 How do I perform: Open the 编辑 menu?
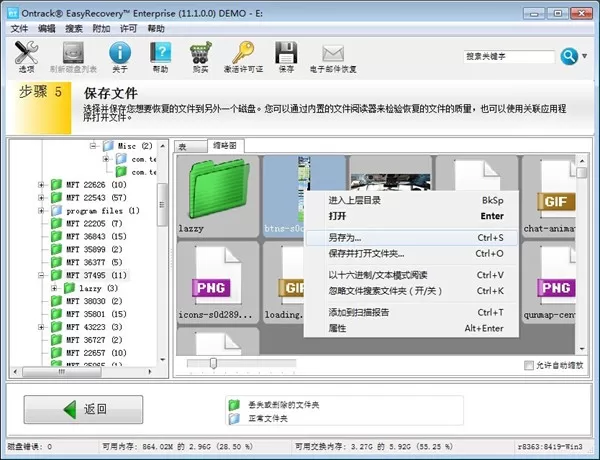(x=47, y=29)
